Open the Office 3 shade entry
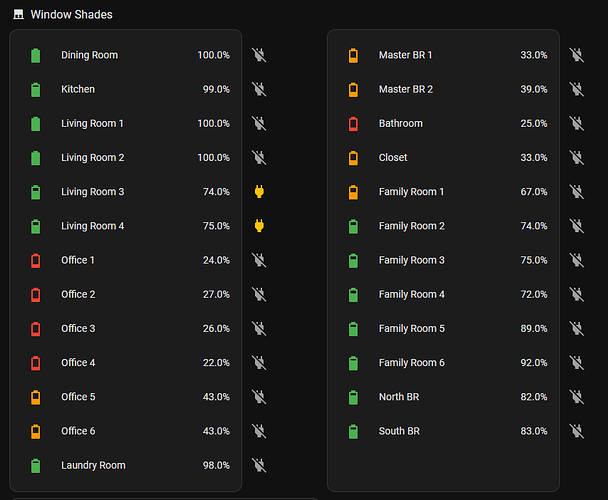 [78, 329]
